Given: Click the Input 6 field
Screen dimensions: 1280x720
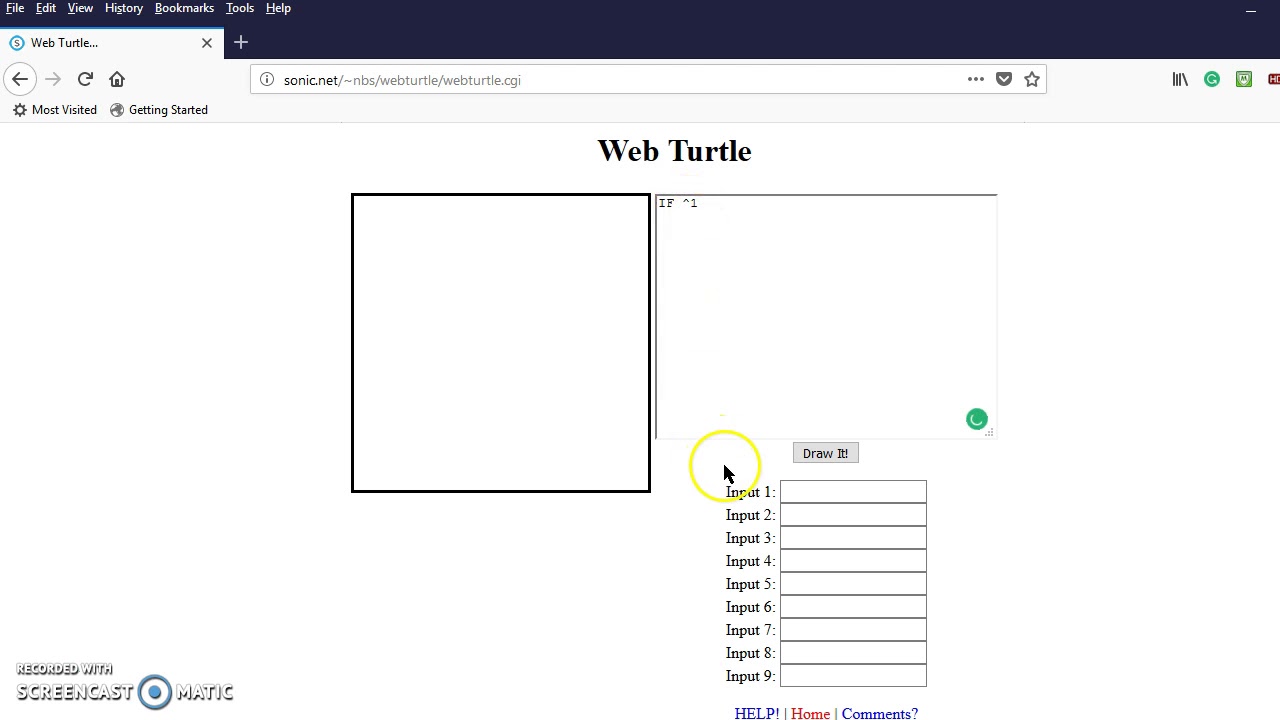Looking at the screenshot, I should [853, 607].
